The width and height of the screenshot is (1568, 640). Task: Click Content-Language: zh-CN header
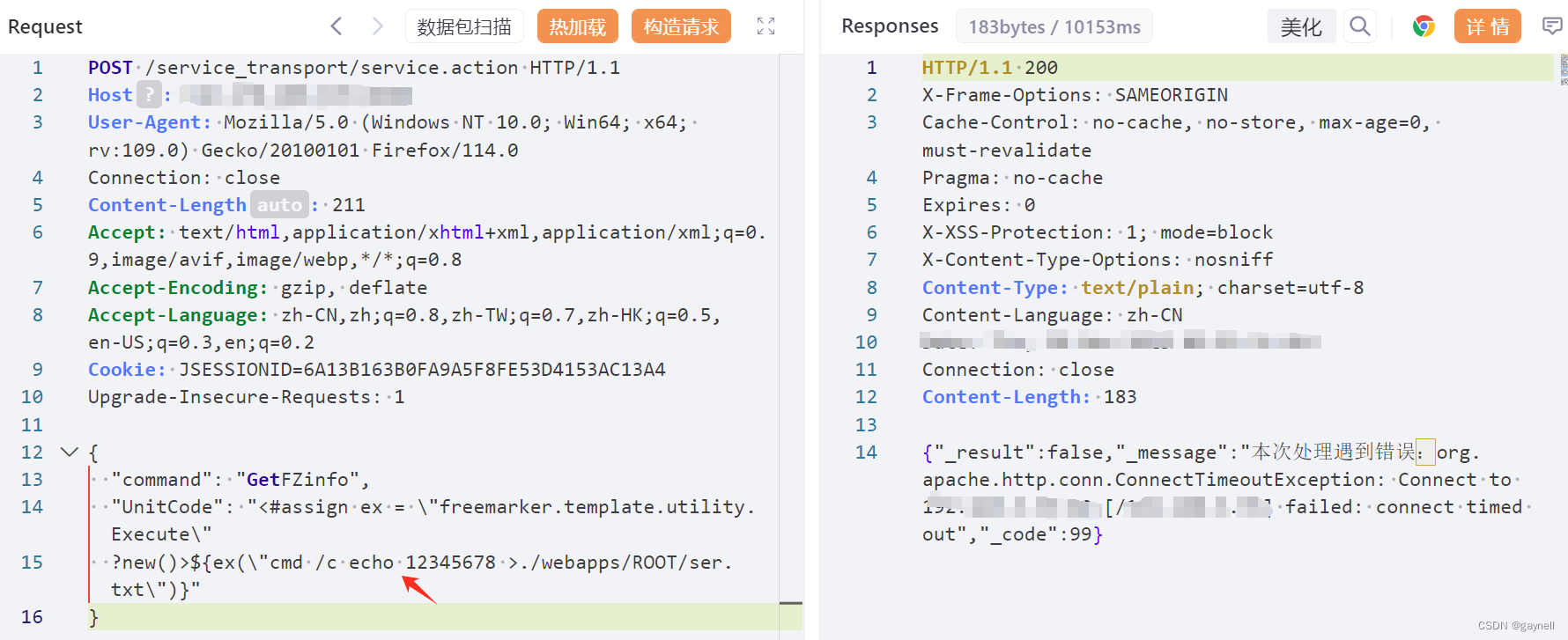[x=1052, y=314]
